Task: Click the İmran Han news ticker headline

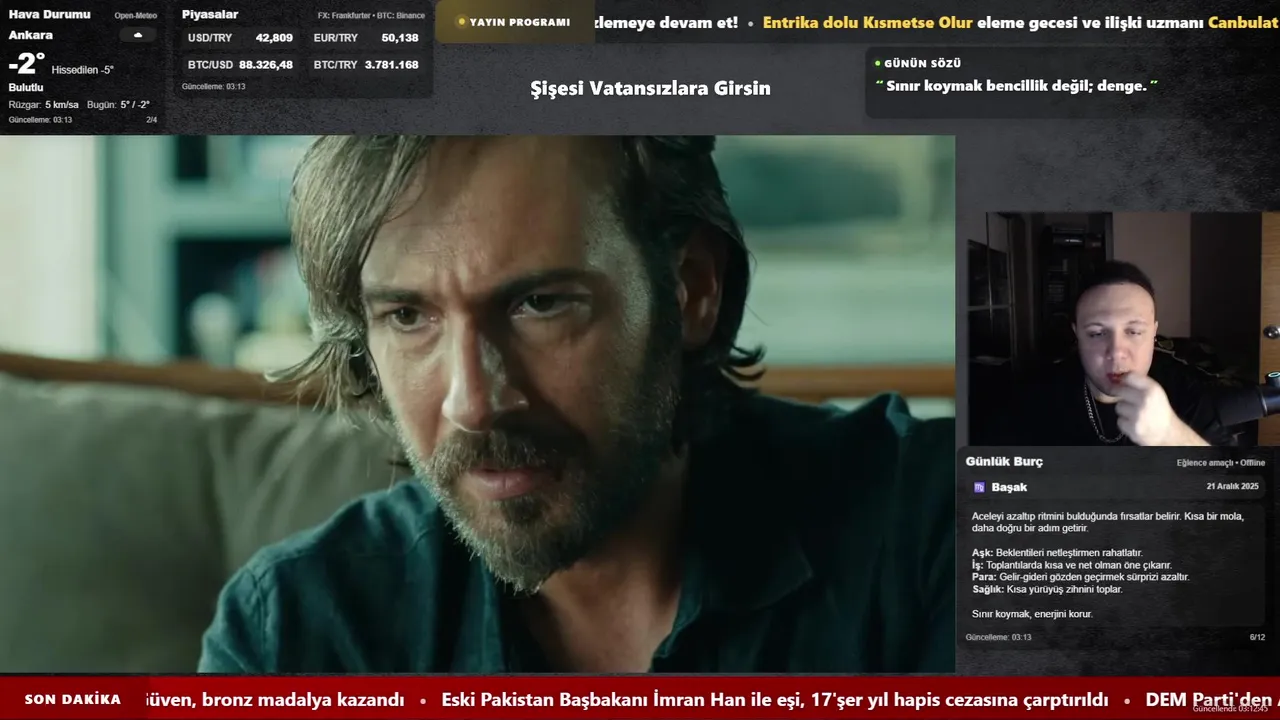Action: click(775, 699)
